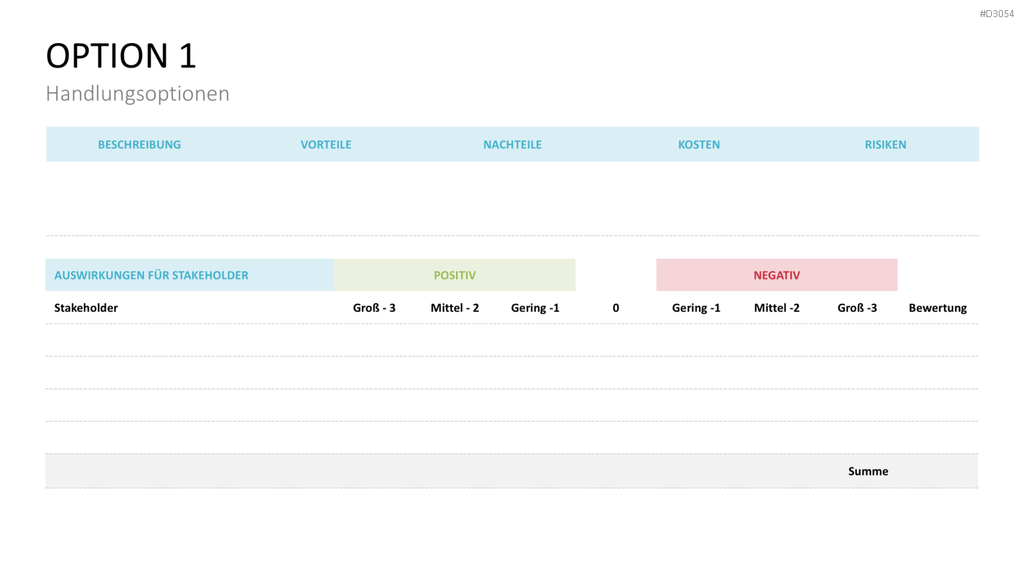This screenshot has height=576, width=1024.
Task: Click the #D3054 slide identifier
Action: (x=997, y=14)
